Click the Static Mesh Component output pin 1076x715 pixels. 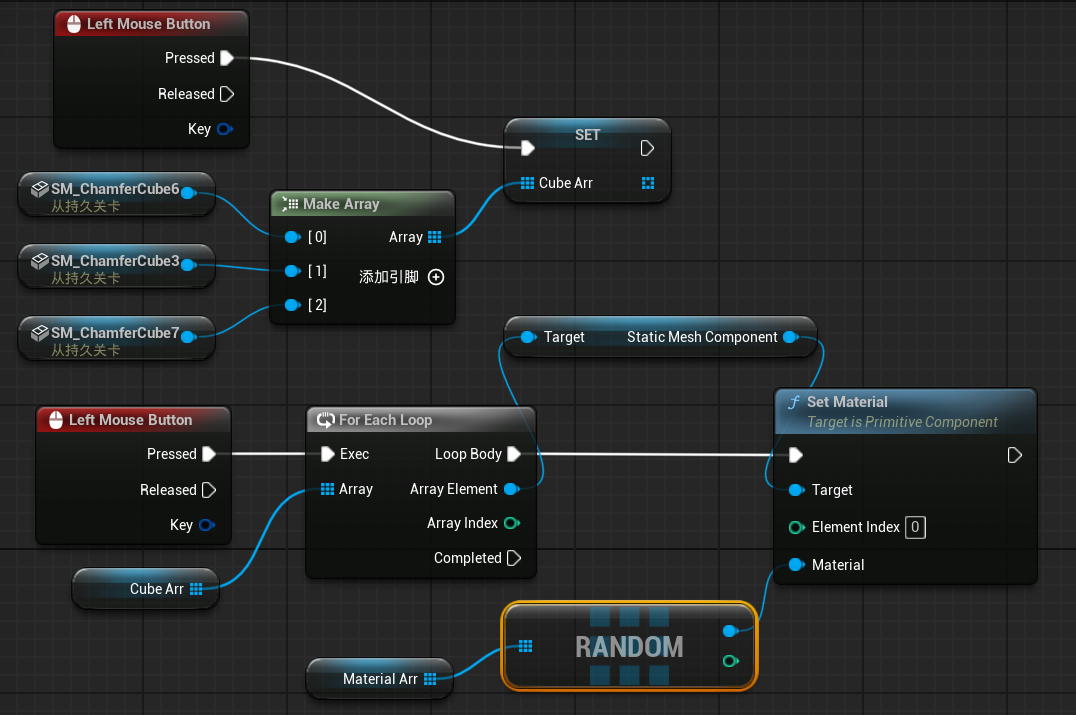tap(790, 337)
